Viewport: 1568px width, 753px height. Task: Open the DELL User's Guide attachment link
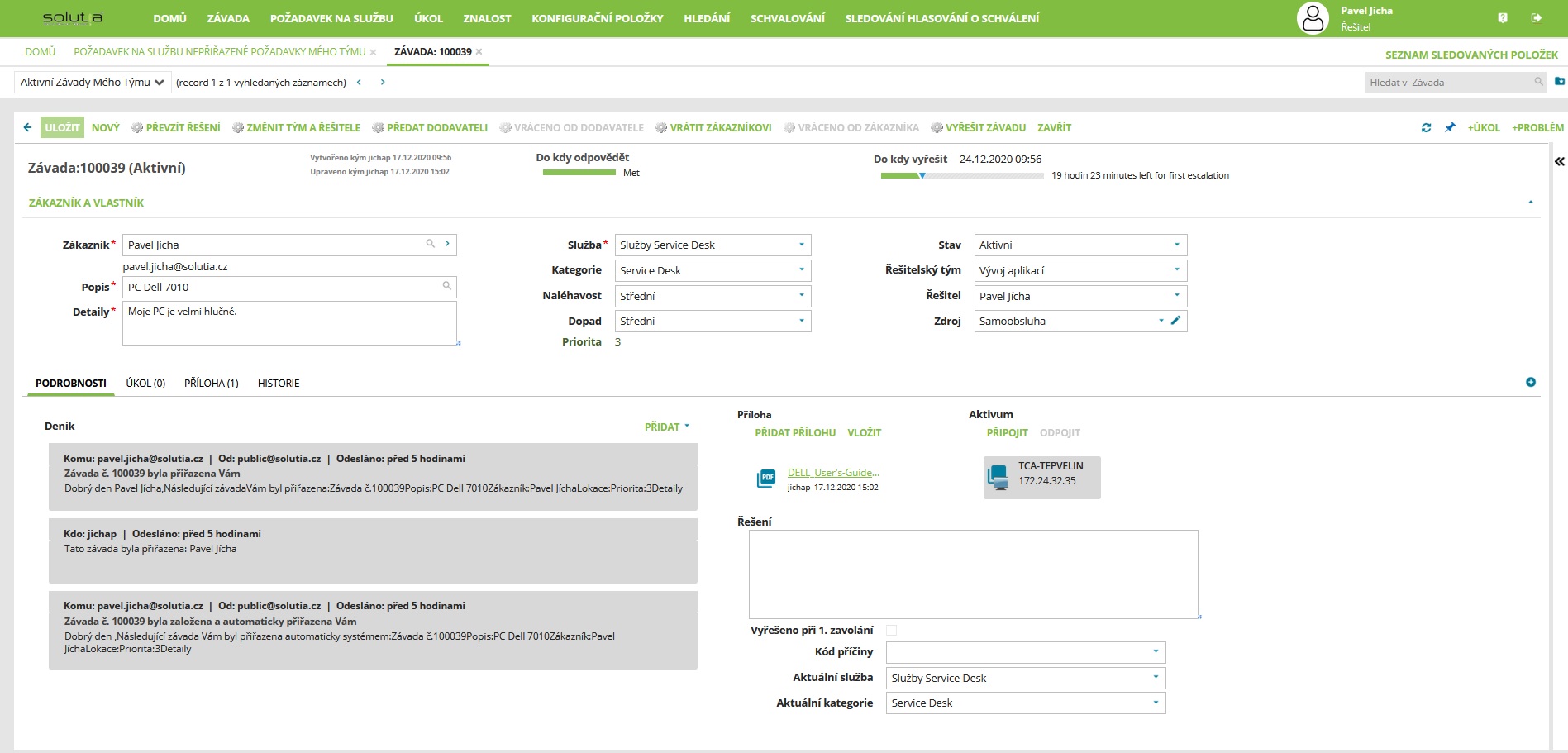point(832,473)
